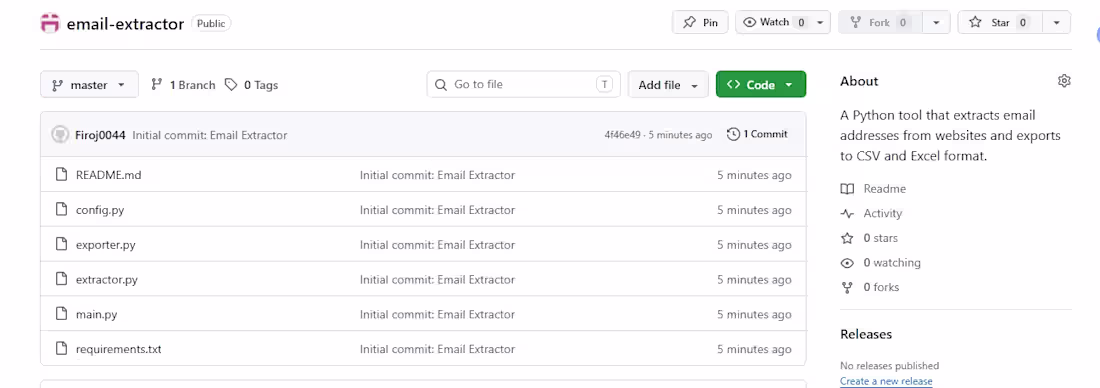Viewport: 1100px width, 388px height.
Task: Go to the Readme link in About
Action: (884, 189)
